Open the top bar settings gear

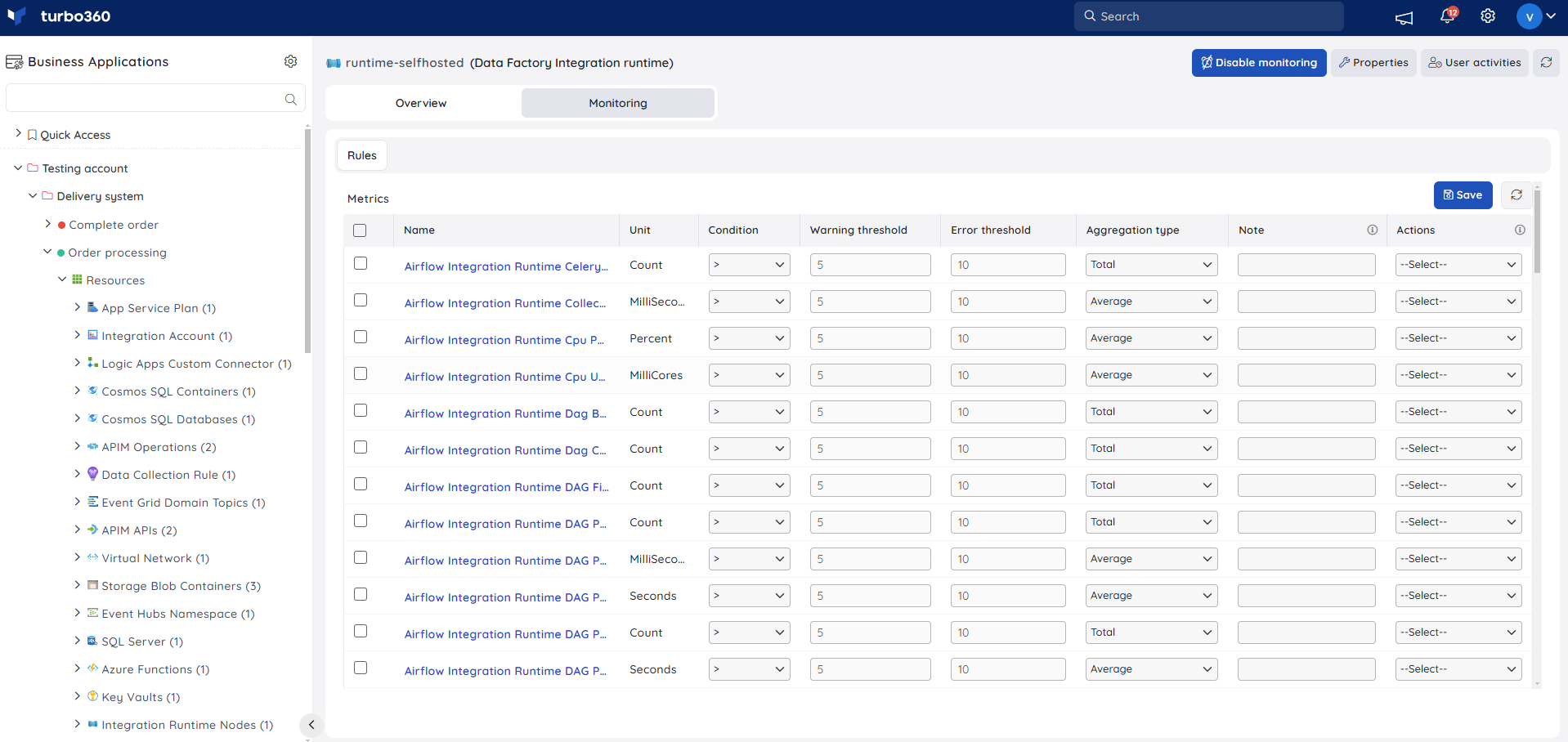[x=1488, y=16]
